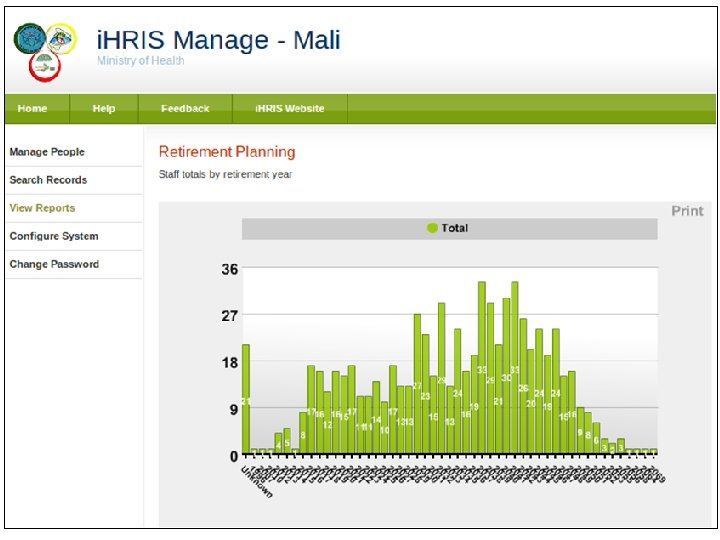Click the Ministry of Health subtitle
Image resolution: width=720 pixels, height=540 pixels.
click(x=141, y=61)
